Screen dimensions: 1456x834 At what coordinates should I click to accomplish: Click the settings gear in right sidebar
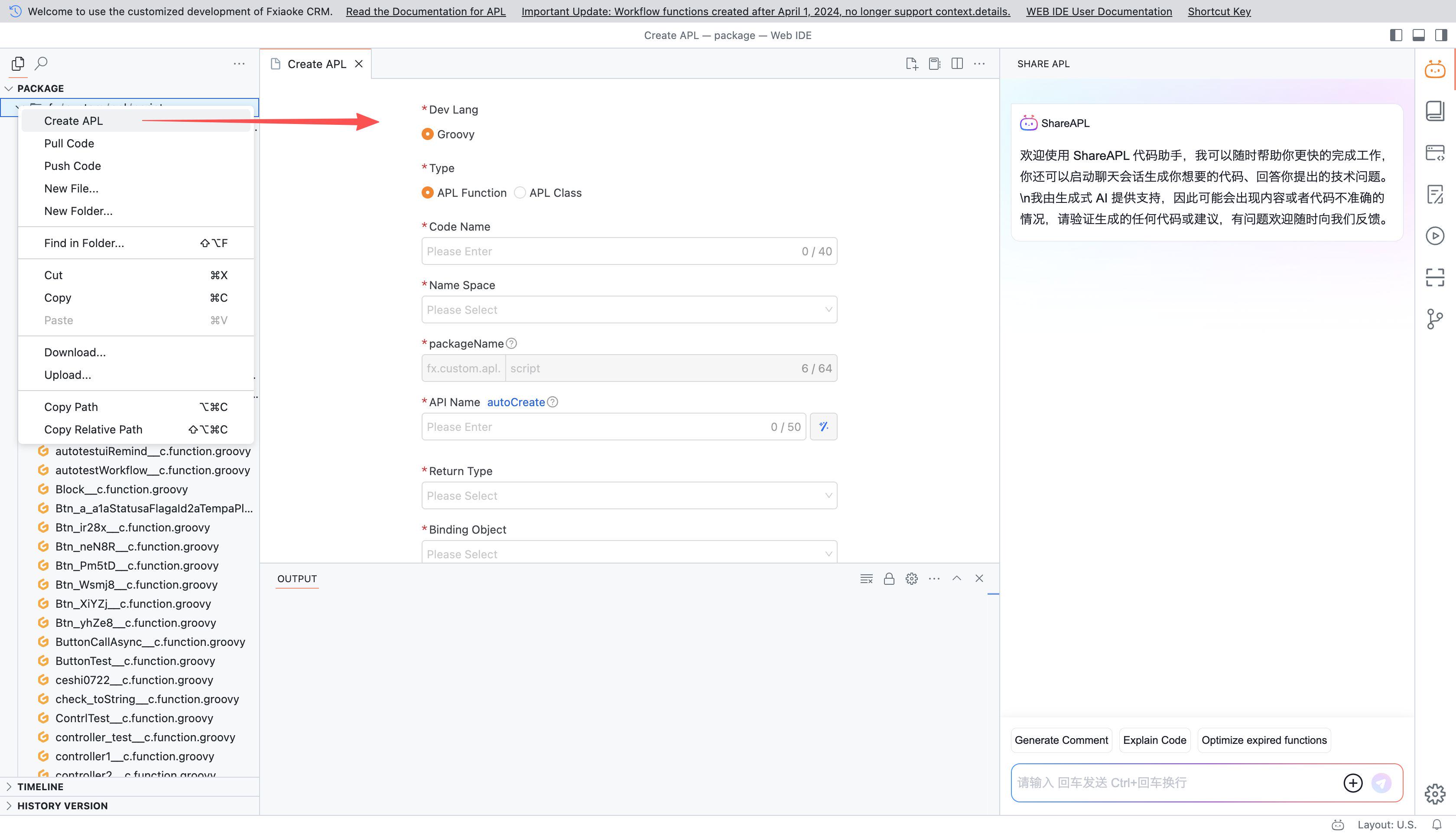(1435, 794)
